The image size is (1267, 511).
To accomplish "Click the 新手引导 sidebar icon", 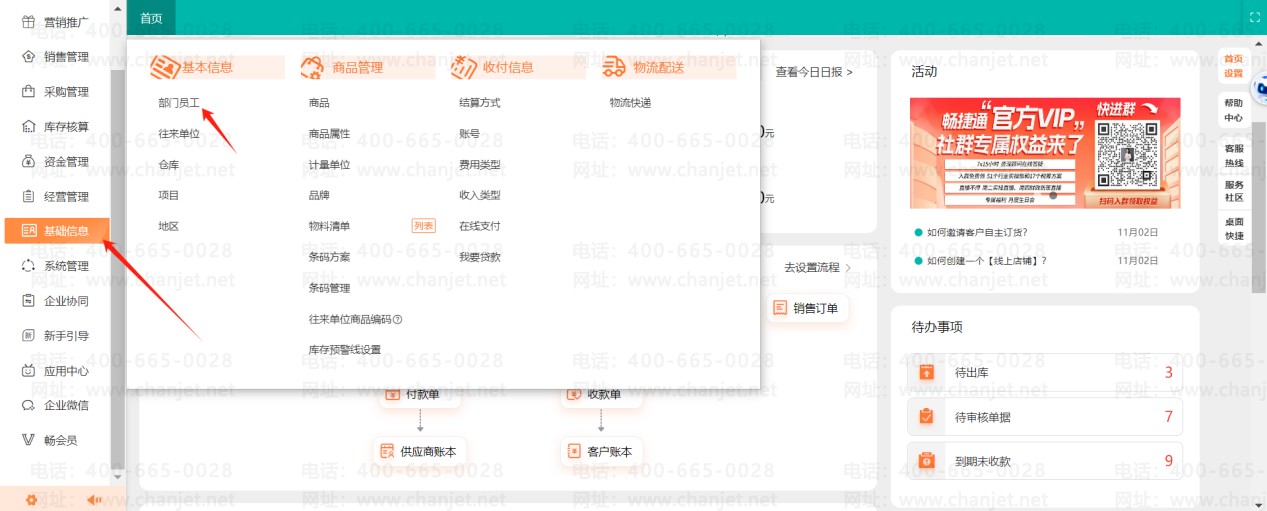I will tap(28, 336).
